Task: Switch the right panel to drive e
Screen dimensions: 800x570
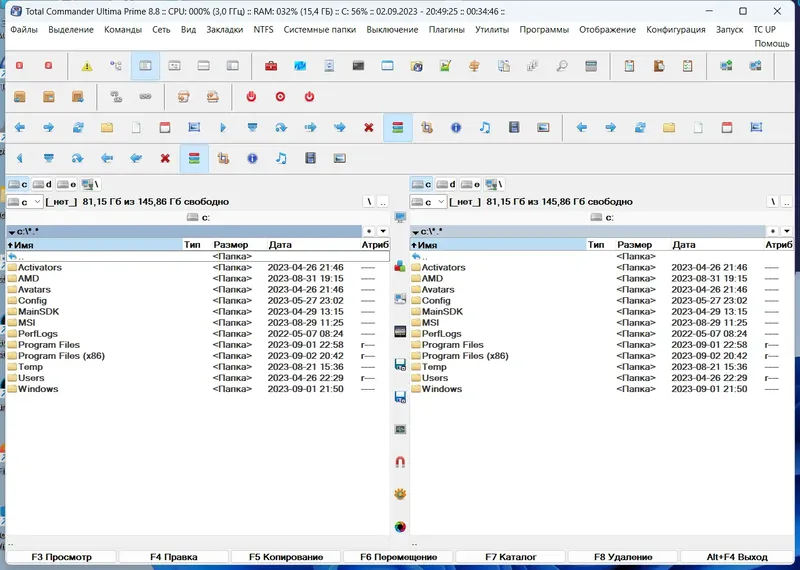Action: tap(470, 184)
